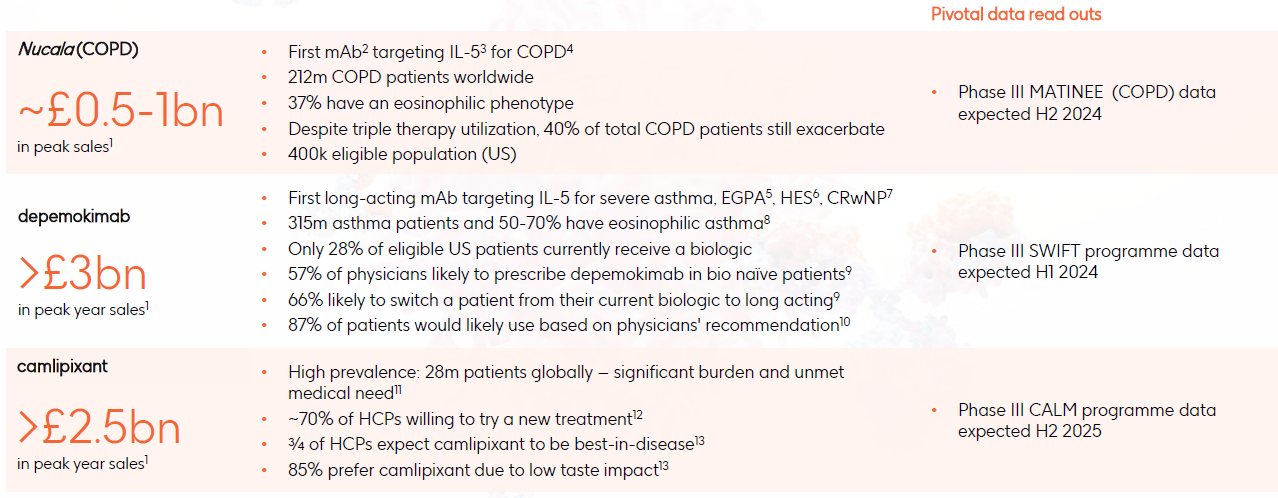Click the Pivotal data read outs header

[x=1016, y=14]
